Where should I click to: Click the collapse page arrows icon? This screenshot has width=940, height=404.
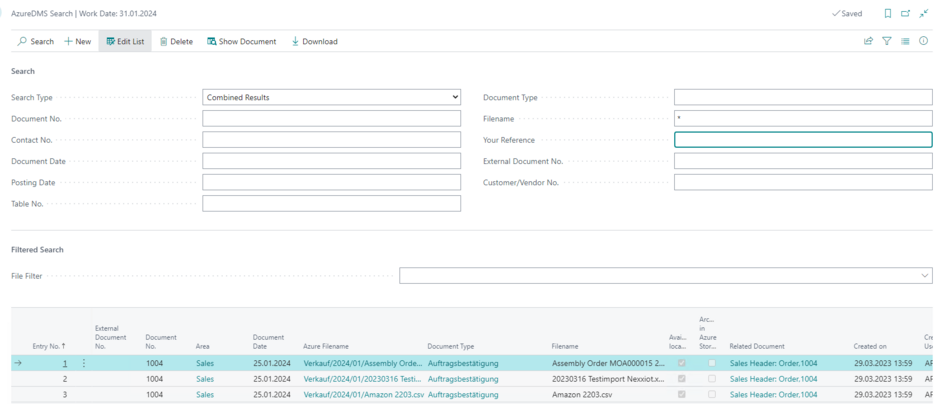pyautogui.click(x=924, y=14)
